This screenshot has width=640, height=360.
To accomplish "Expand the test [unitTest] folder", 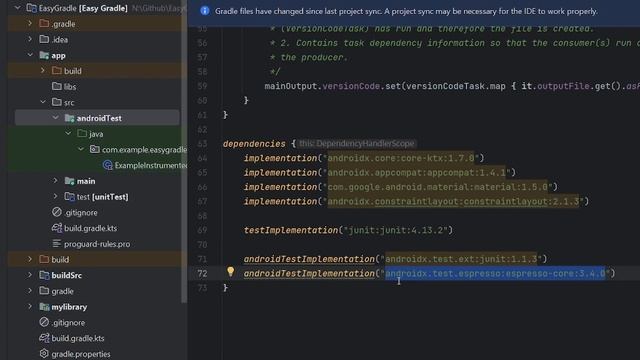I will click(56, 196).
